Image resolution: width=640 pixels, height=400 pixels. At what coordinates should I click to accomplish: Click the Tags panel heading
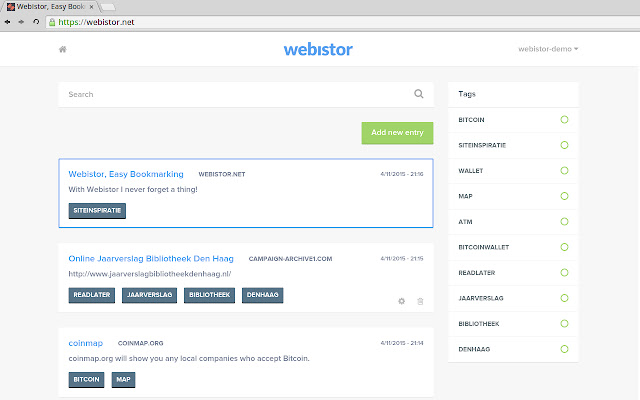467,94
